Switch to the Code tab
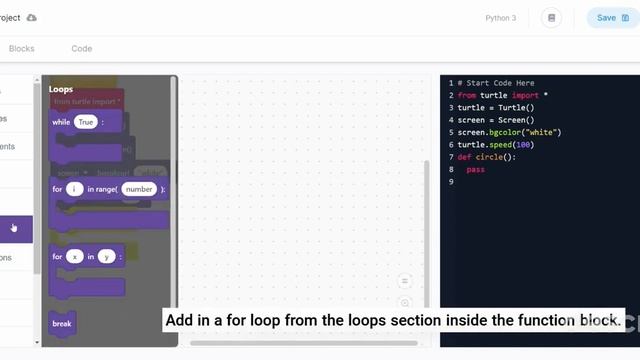640x360 pixels. (82, 49)
